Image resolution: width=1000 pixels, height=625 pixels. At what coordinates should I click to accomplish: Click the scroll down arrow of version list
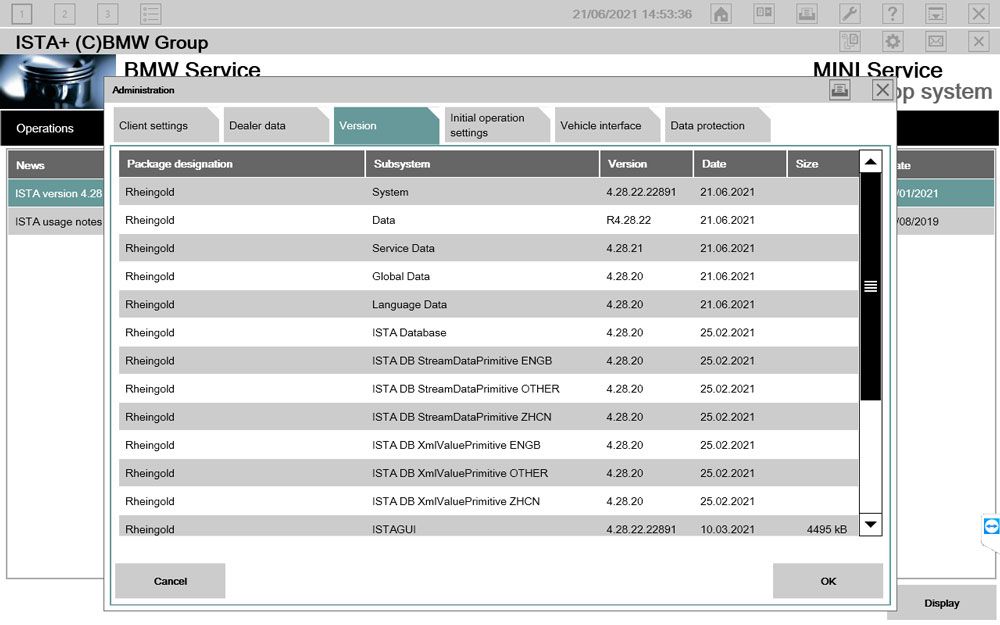click(x=871, y=525)
